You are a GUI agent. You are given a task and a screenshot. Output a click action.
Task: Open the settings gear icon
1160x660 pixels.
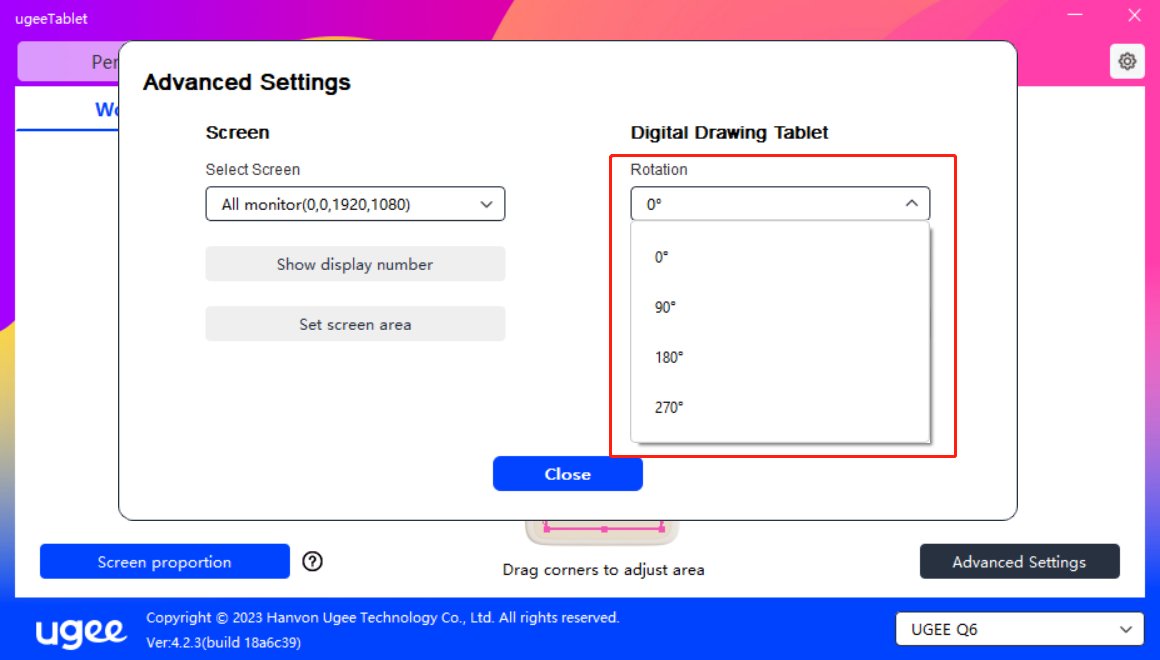click(1127, 62)
